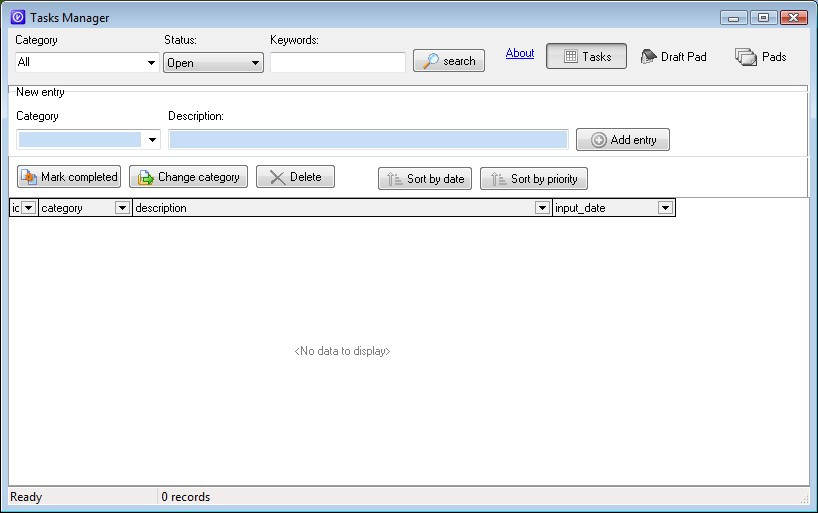Maximize the Tasks Manager window
The width and height of the screenshot is (818, 513).
[x=763, y=18]
